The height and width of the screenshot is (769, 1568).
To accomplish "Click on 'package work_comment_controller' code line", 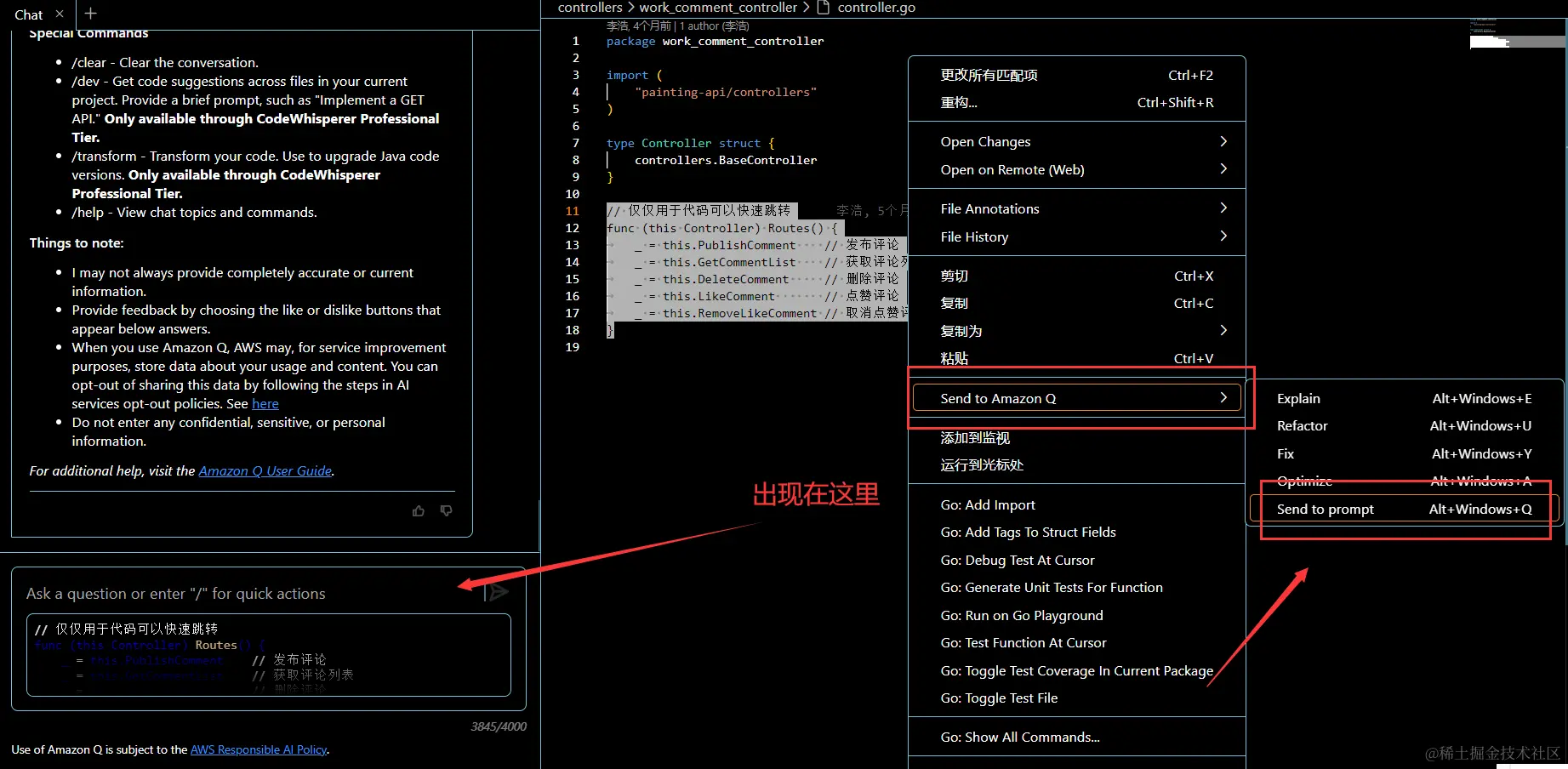I will click(x=715, y=41).
